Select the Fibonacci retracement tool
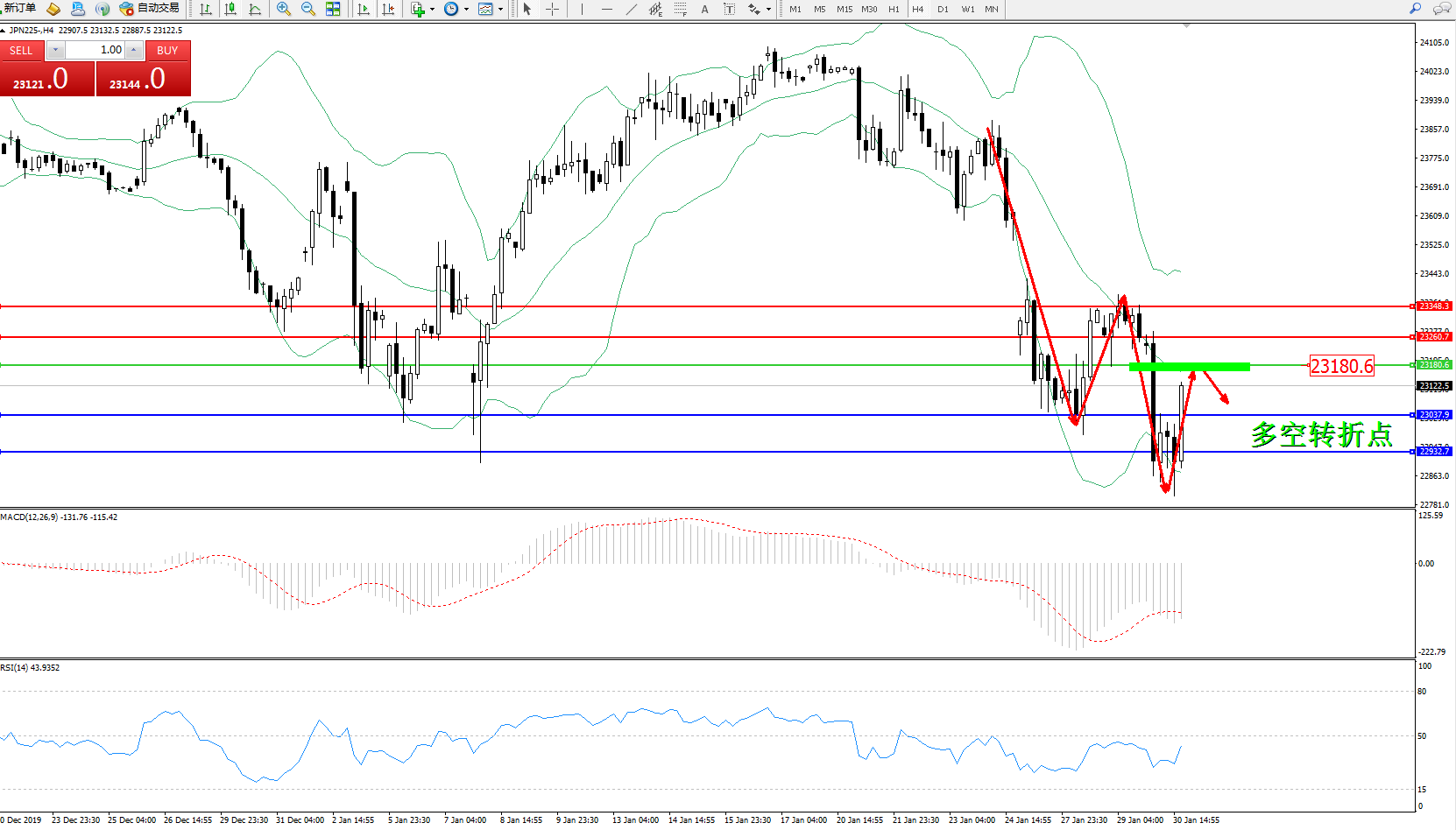Screen dimensions: 1456x830 click(x=680, y=9)
